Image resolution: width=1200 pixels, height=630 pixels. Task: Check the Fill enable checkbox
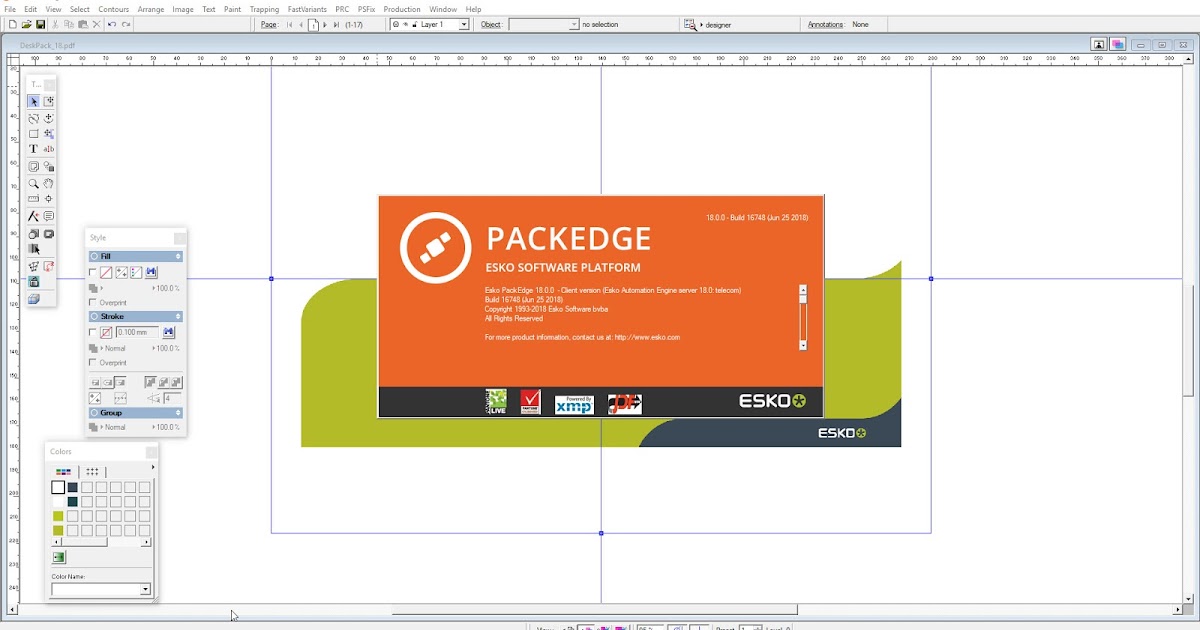click(92, 272)
